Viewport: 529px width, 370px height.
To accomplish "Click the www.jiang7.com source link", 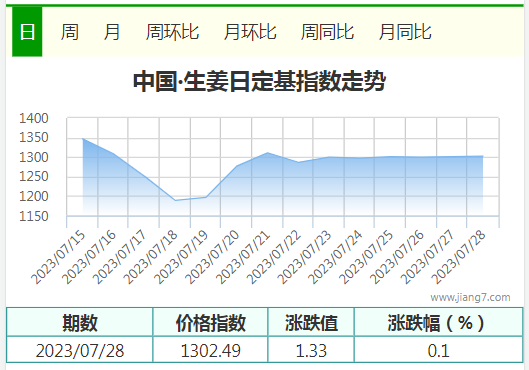I will 470,297.
